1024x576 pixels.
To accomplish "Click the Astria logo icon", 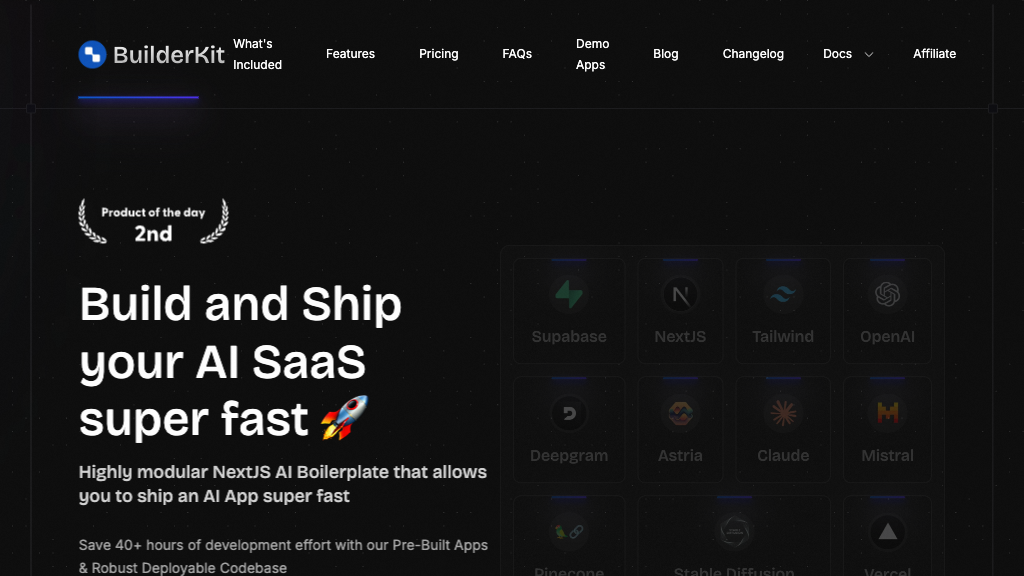I will click(x=680, y=413).
